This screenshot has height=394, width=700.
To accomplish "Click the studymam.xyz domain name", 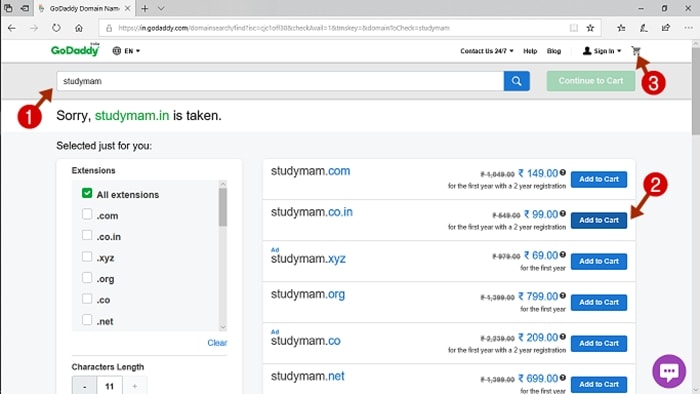I will pyautogui.click(x=308, y=259).
